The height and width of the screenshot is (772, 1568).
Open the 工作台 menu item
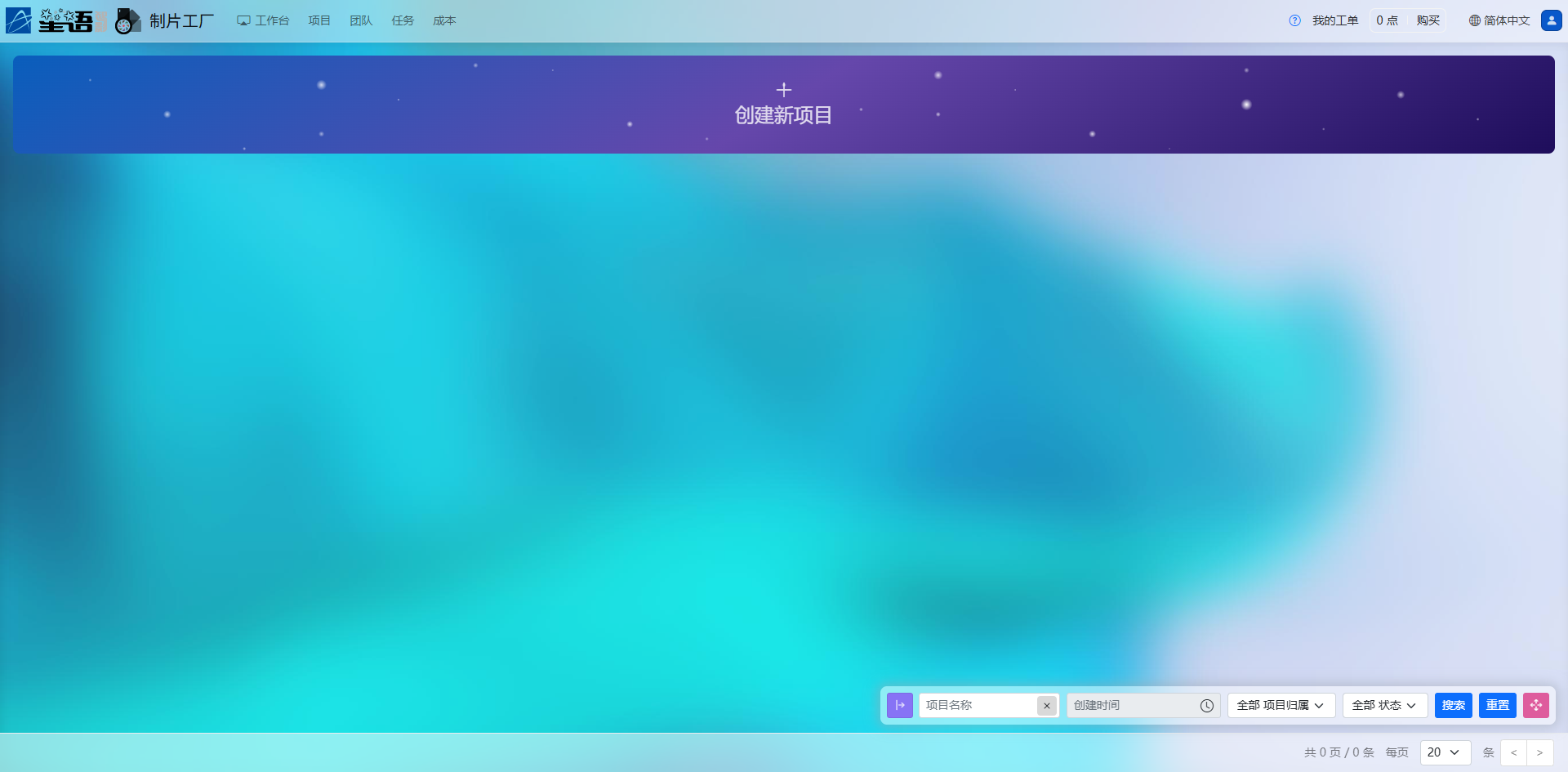coord(263,20)
